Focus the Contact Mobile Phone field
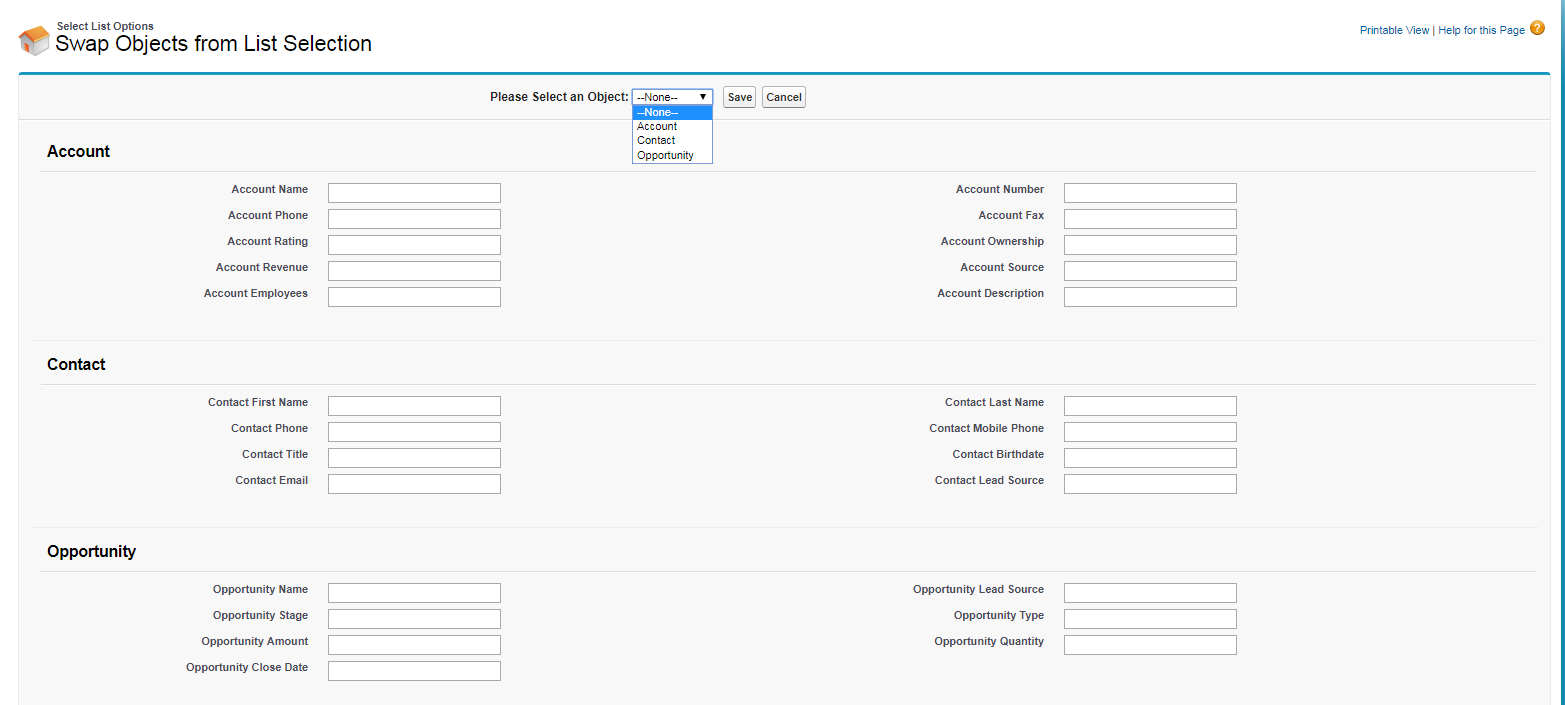 (1150, 432)
